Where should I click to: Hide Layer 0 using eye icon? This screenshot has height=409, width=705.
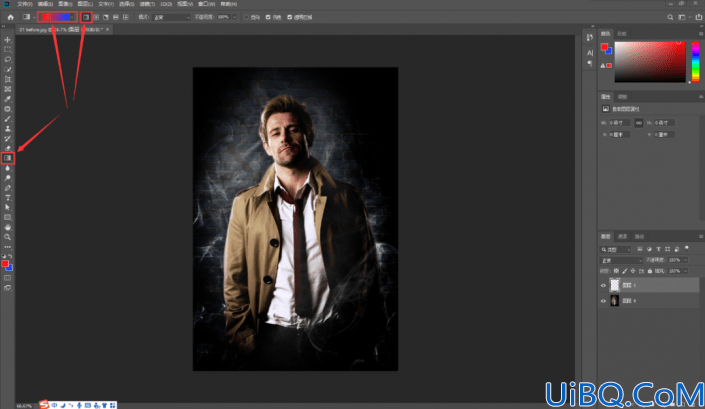click(x=603, y=301)
